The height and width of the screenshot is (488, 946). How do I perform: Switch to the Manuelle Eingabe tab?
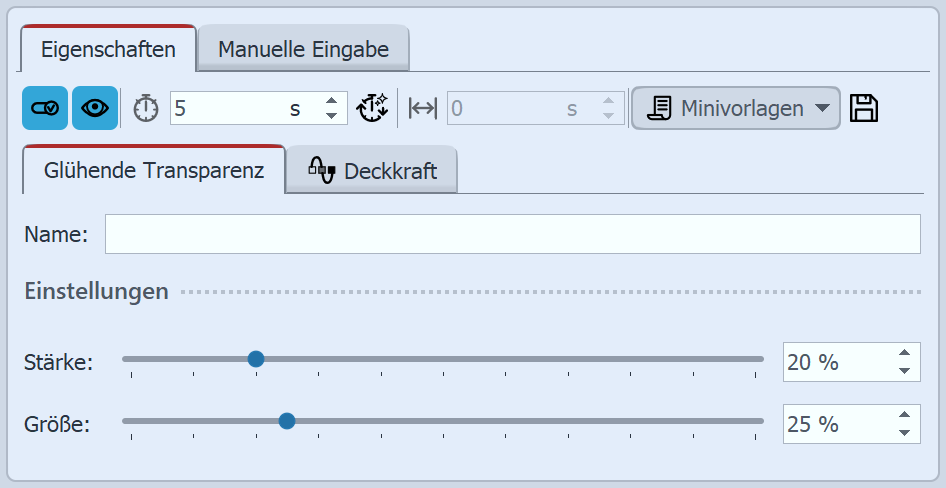tap(303, 49)
